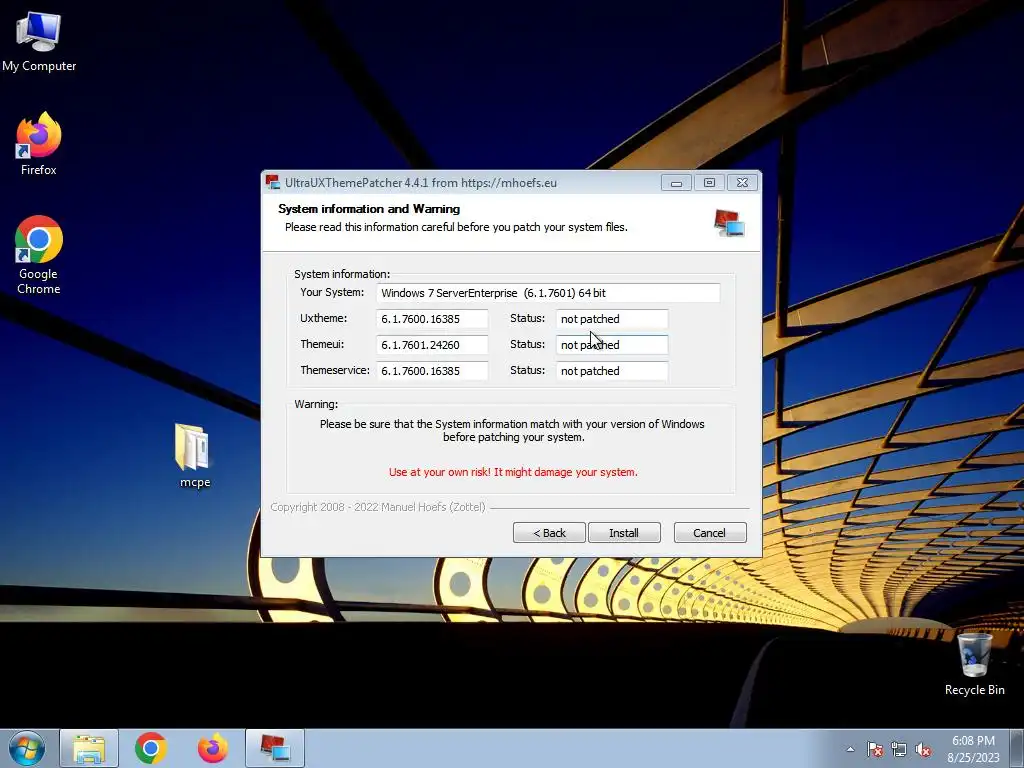Click the Themeui status field
The width and height of the screenshot is (1024, 768).
pos(612,345)
